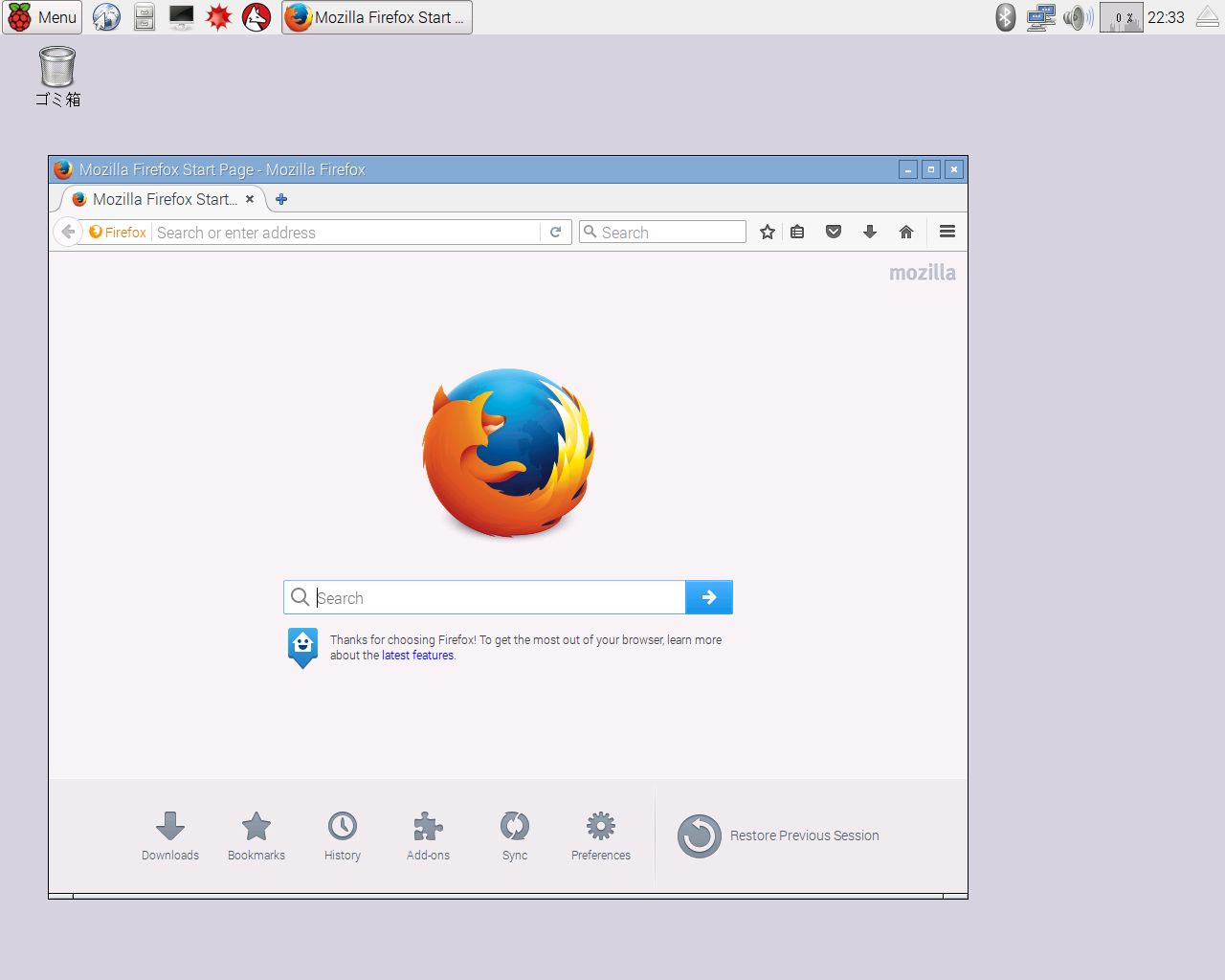Open Bookmarks from start page launcher
1225x980 pixels.
click(x=256, y=835)
